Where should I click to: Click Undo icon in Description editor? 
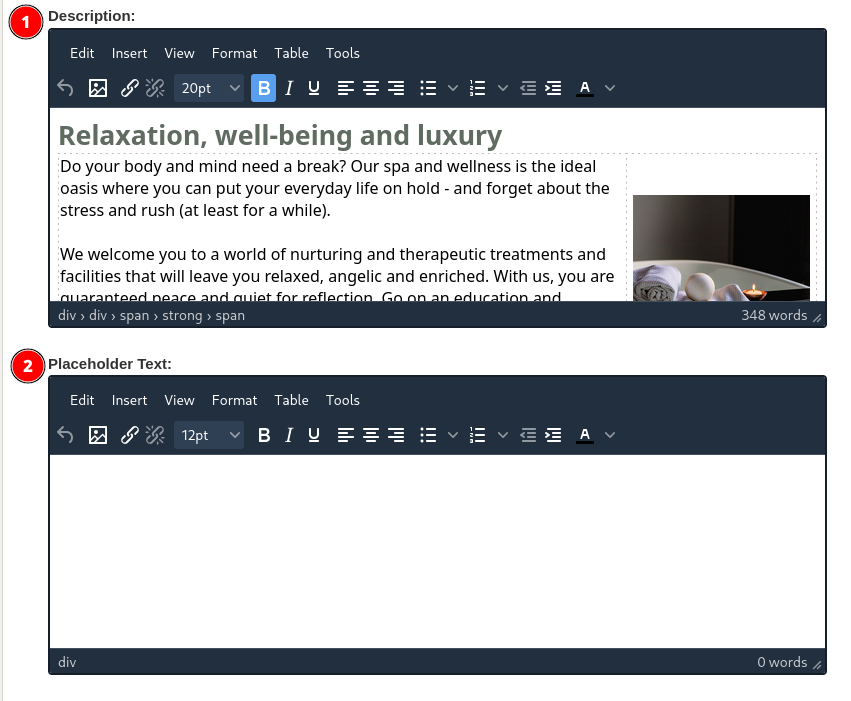65,88
